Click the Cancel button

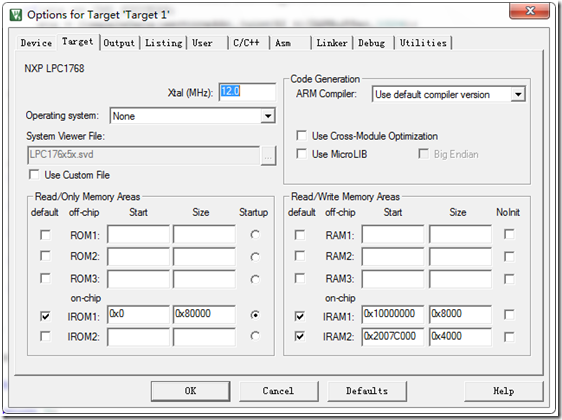[278, 391]
